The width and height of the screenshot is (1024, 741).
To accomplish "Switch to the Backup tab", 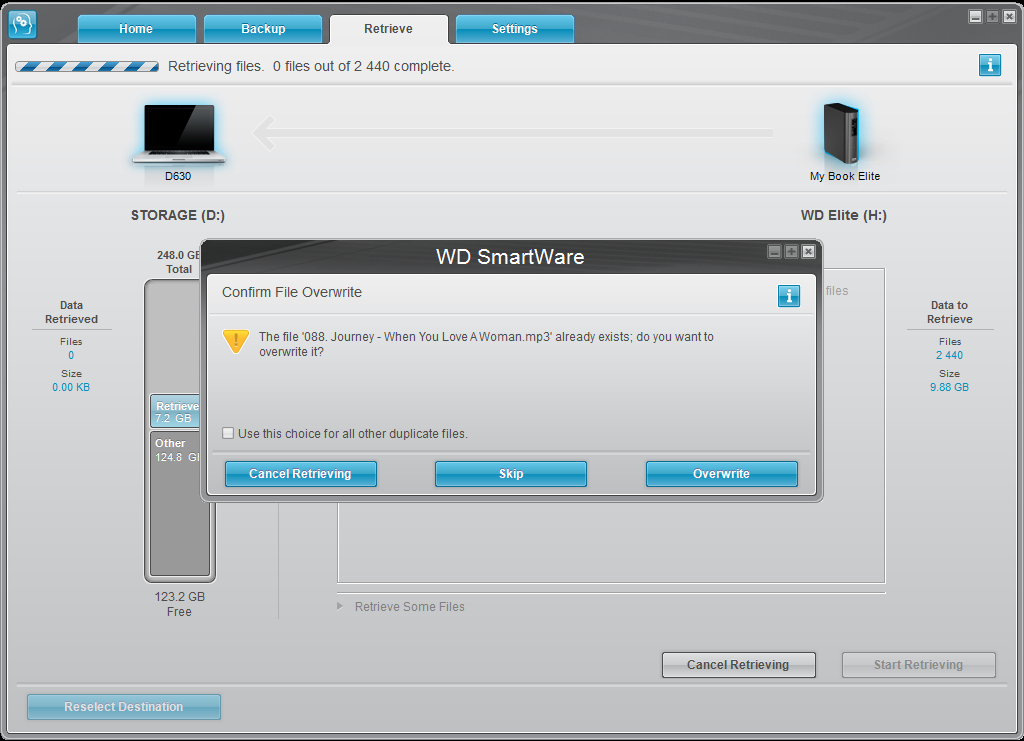I will click(x=263, y=29).
